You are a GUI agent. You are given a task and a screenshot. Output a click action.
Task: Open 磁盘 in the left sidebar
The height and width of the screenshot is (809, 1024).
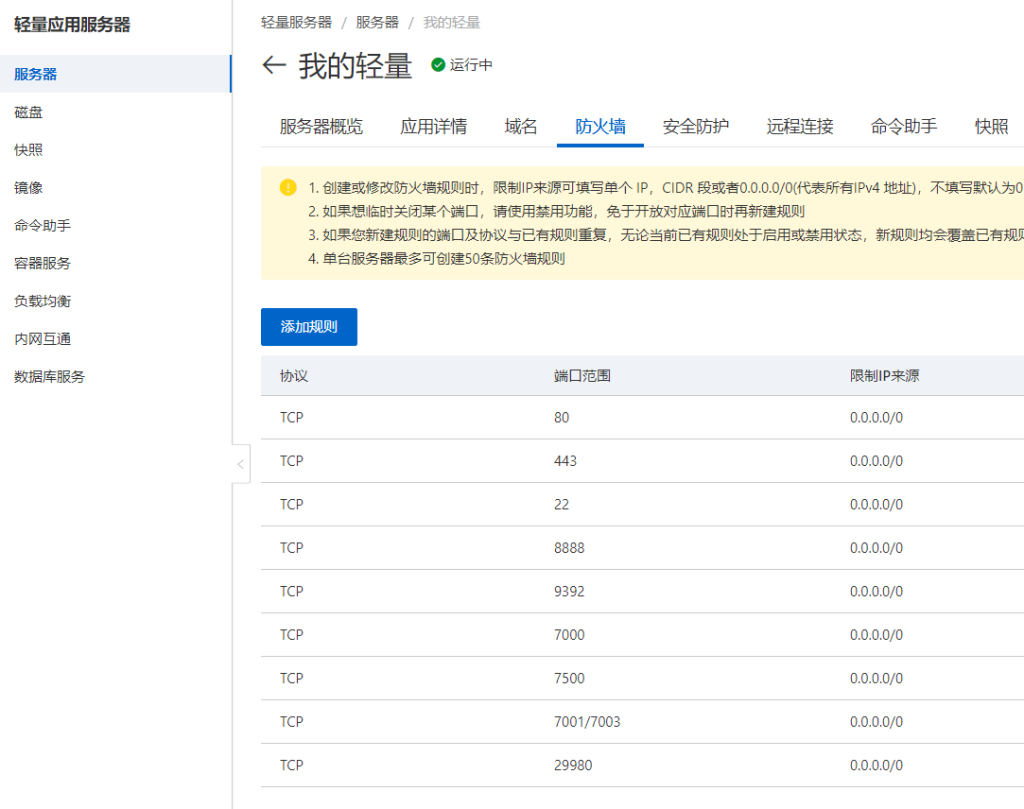pyautogui.click(x=28, y=112)
